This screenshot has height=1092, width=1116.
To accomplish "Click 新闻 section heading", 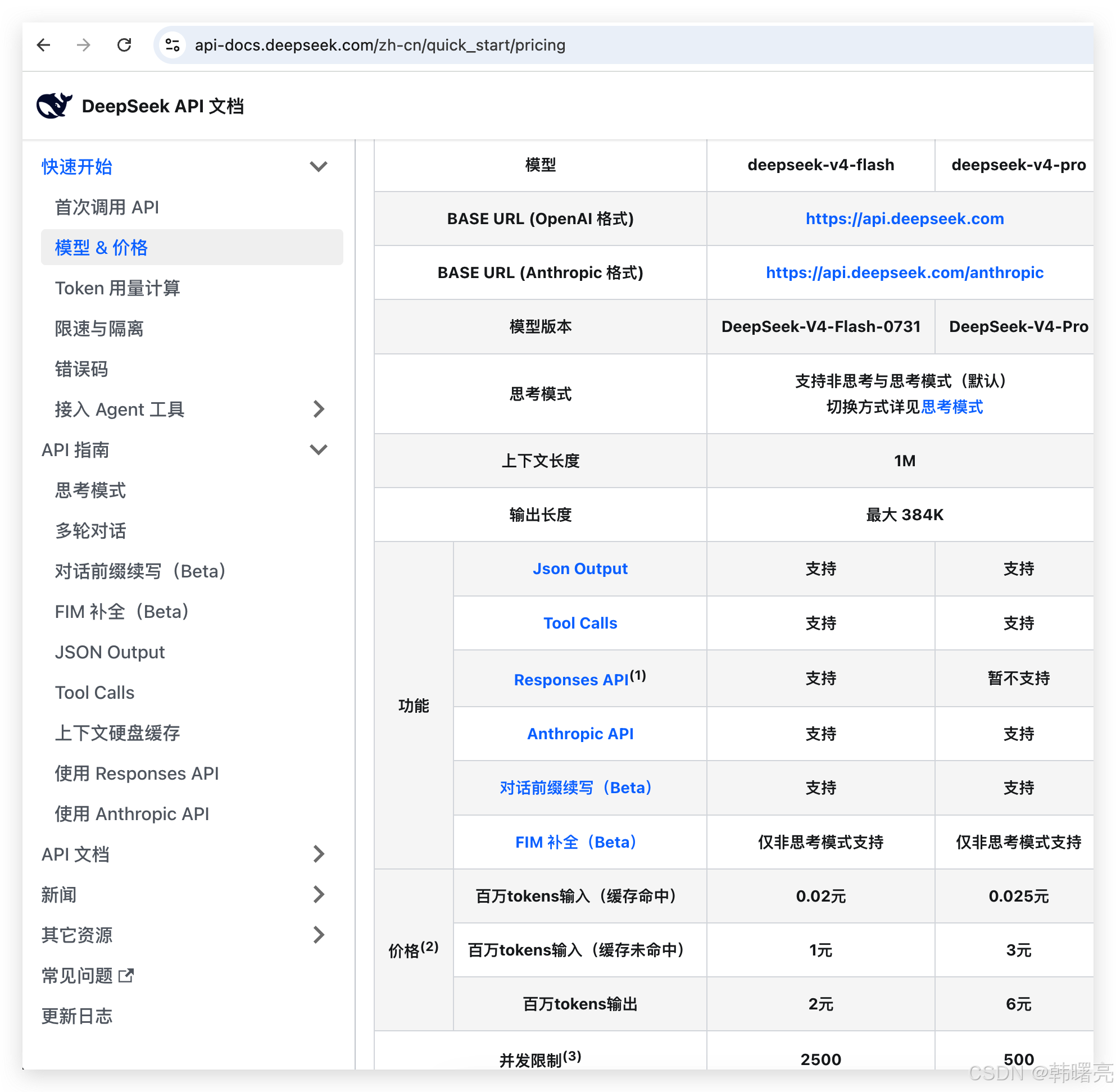I will (58, 895).
